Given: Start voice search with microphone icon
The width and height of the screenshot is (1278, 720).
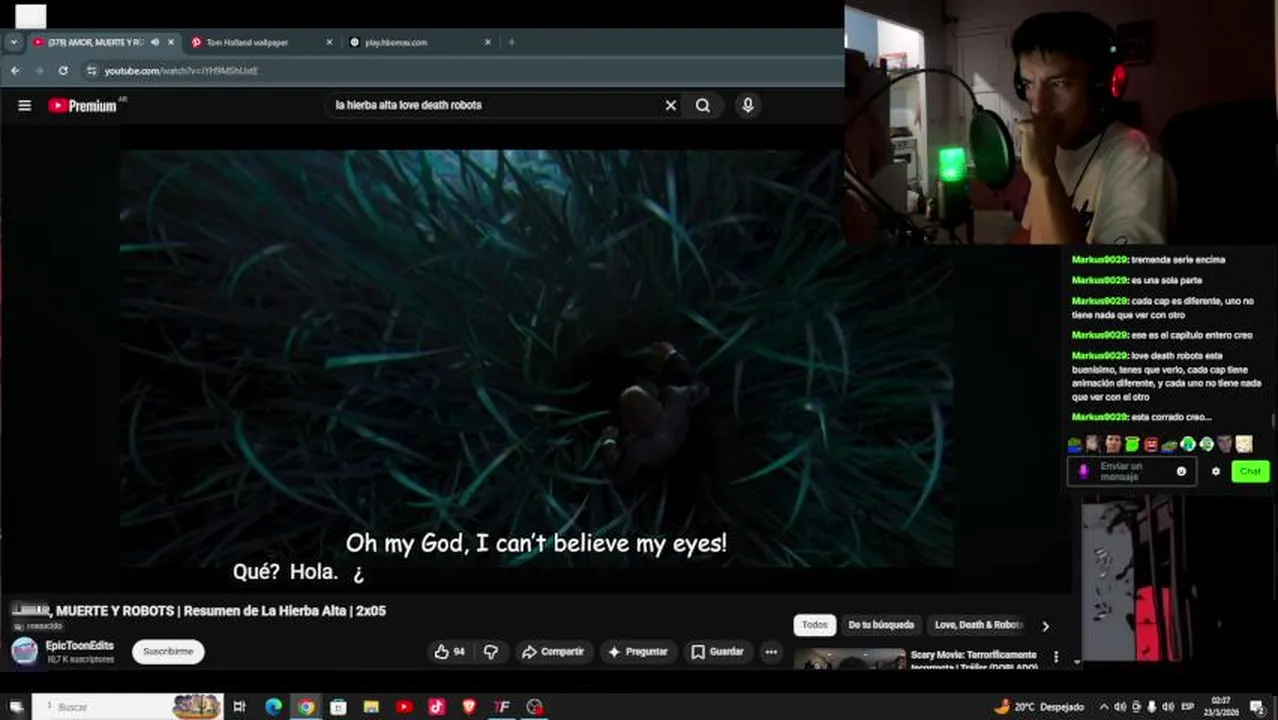Looking at the screenshot, I should coord(747,105).
